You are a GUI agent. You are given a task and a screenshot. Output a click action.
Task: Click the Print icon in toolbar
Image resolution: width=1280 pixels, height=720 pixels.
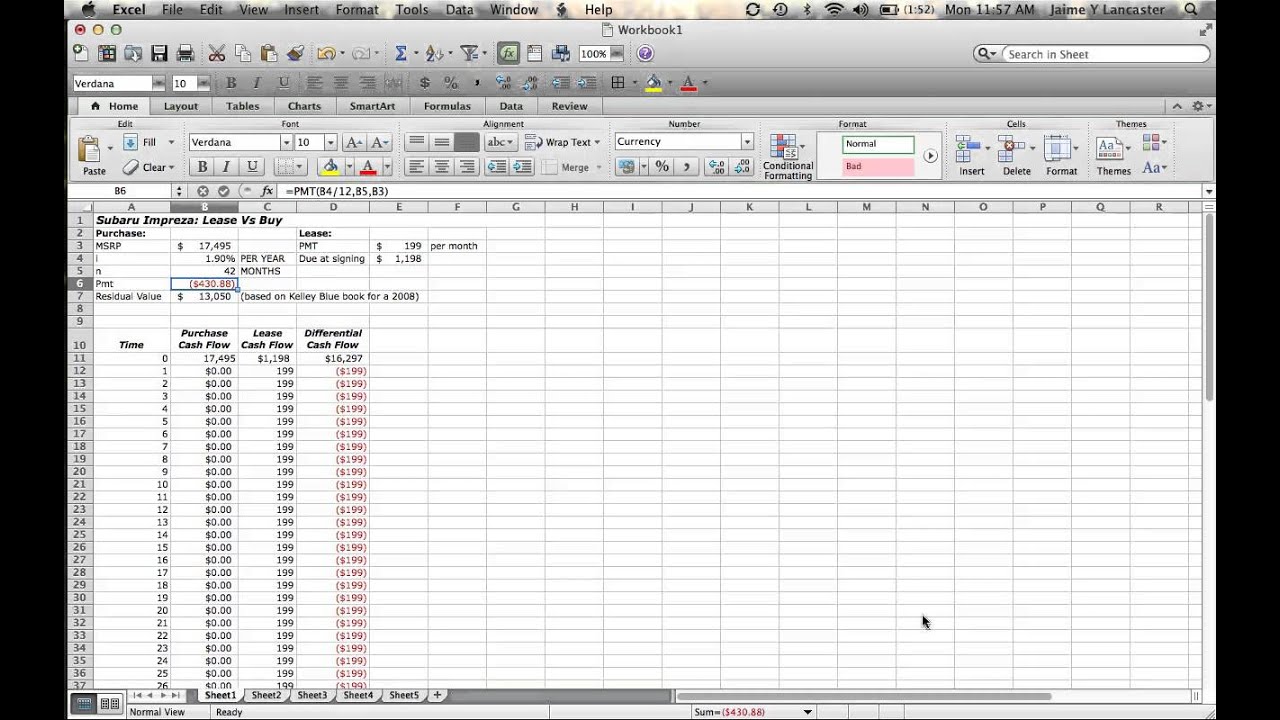tap(185, 54)
